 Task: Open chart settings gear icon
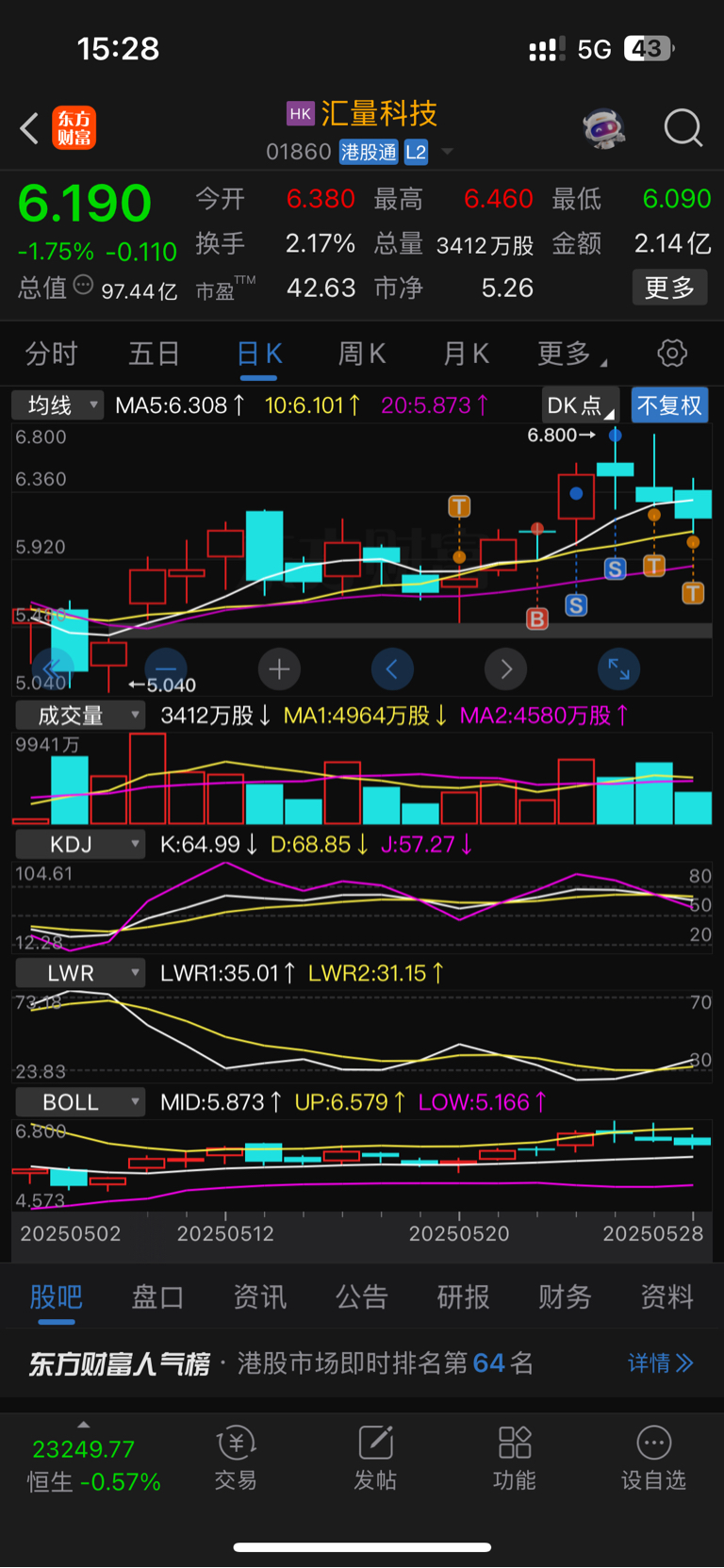pos(672,354)
